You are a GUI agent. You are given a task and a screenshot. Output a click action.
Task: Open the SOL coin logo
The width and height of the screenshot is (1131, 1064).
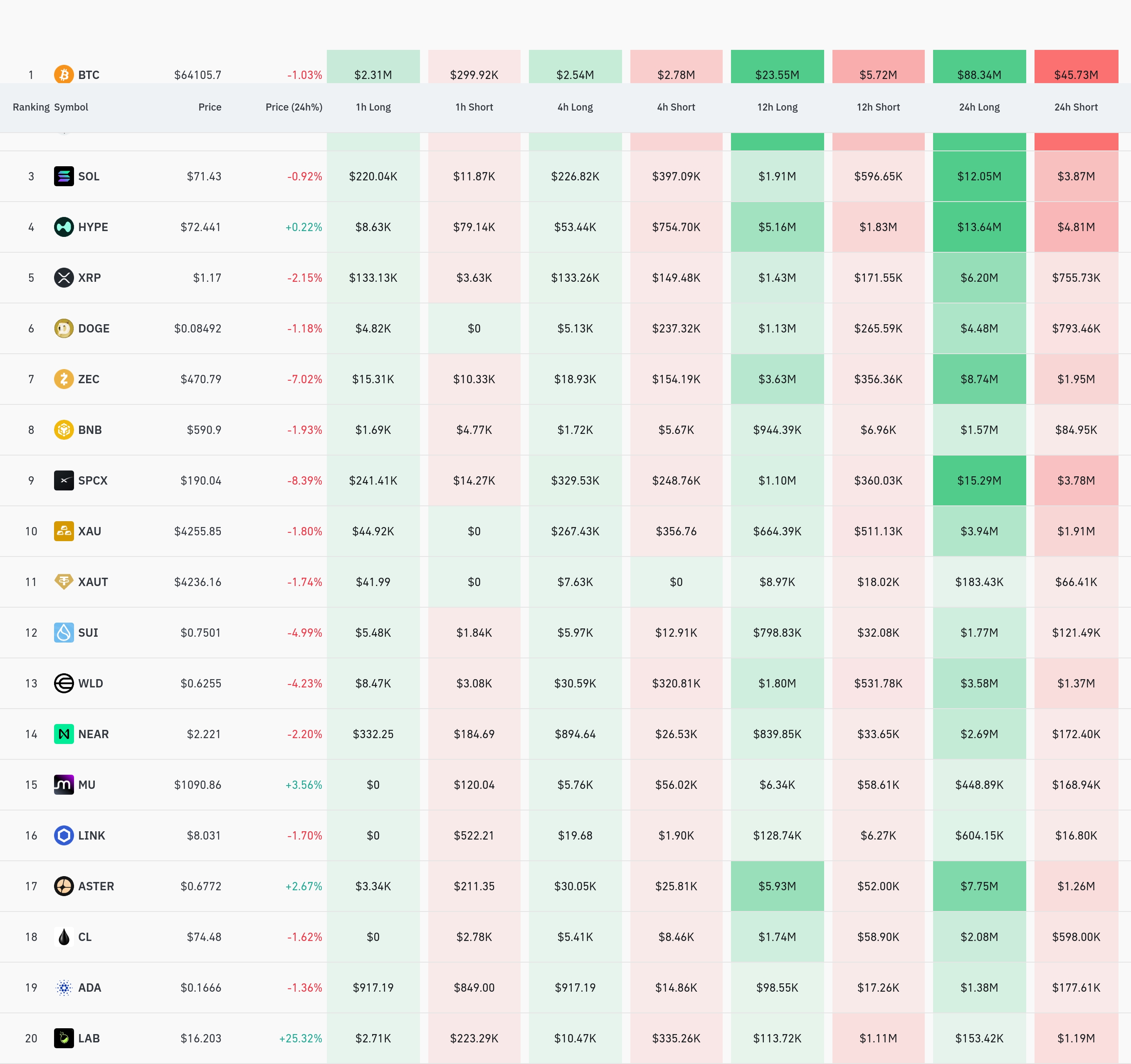[64, 176]
